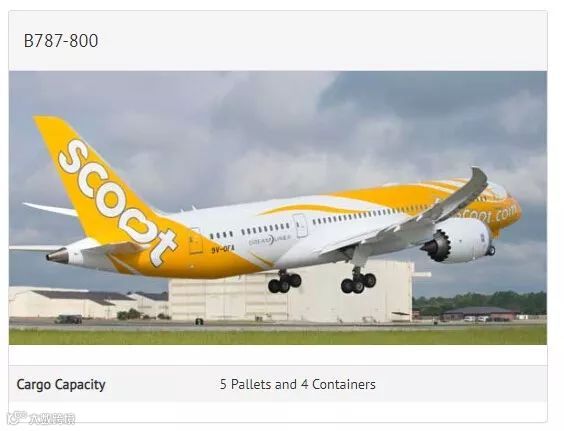This screenshot has height=431, width=564.
Task: Click the rear main landing gear wheels
Action: click(284, 281)
